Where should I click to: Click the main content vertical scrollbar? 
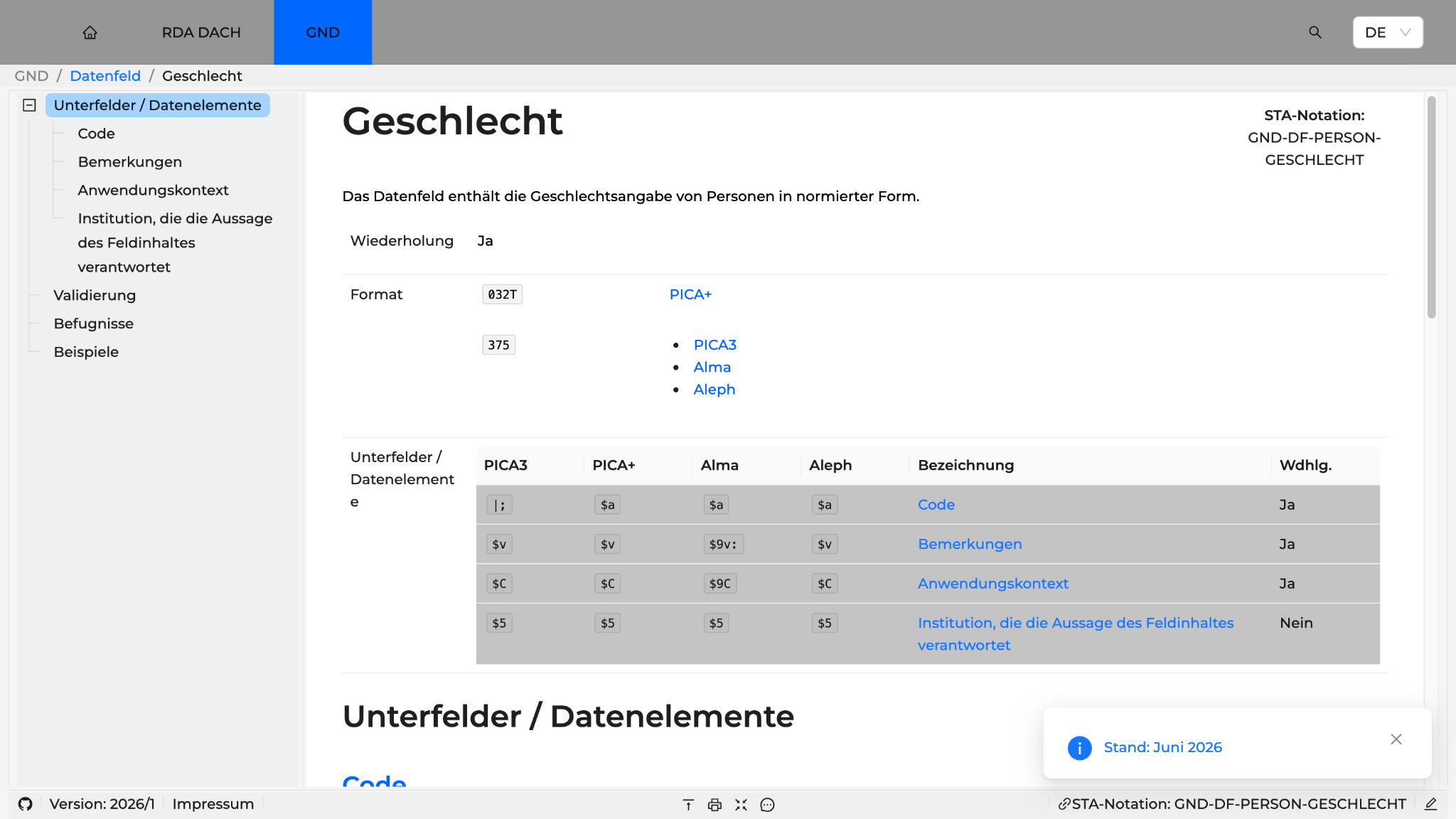pyautogui.click(x=1431, y=208)
